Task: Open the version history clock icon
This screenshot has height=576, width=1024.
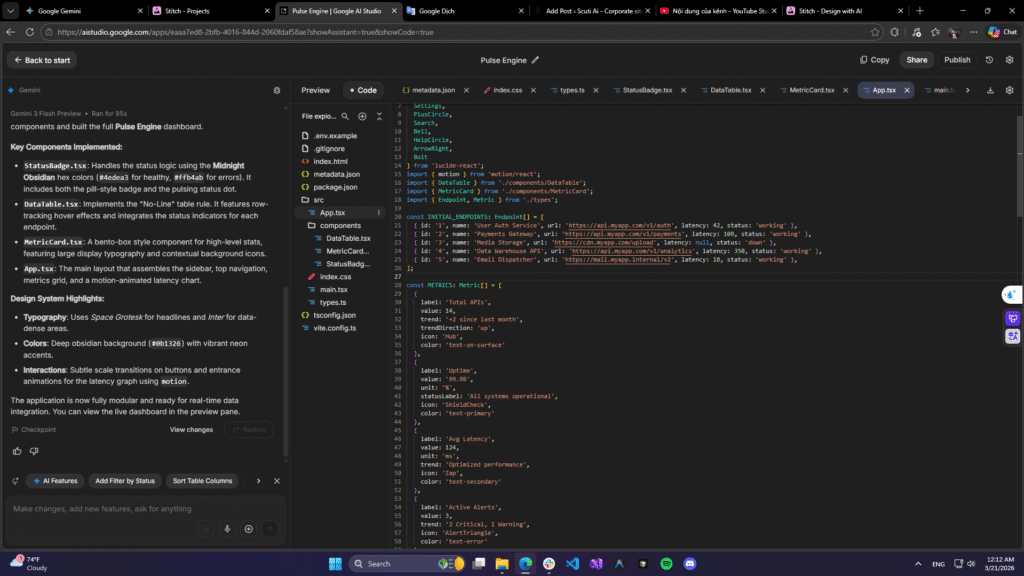Action: point(989,60)
